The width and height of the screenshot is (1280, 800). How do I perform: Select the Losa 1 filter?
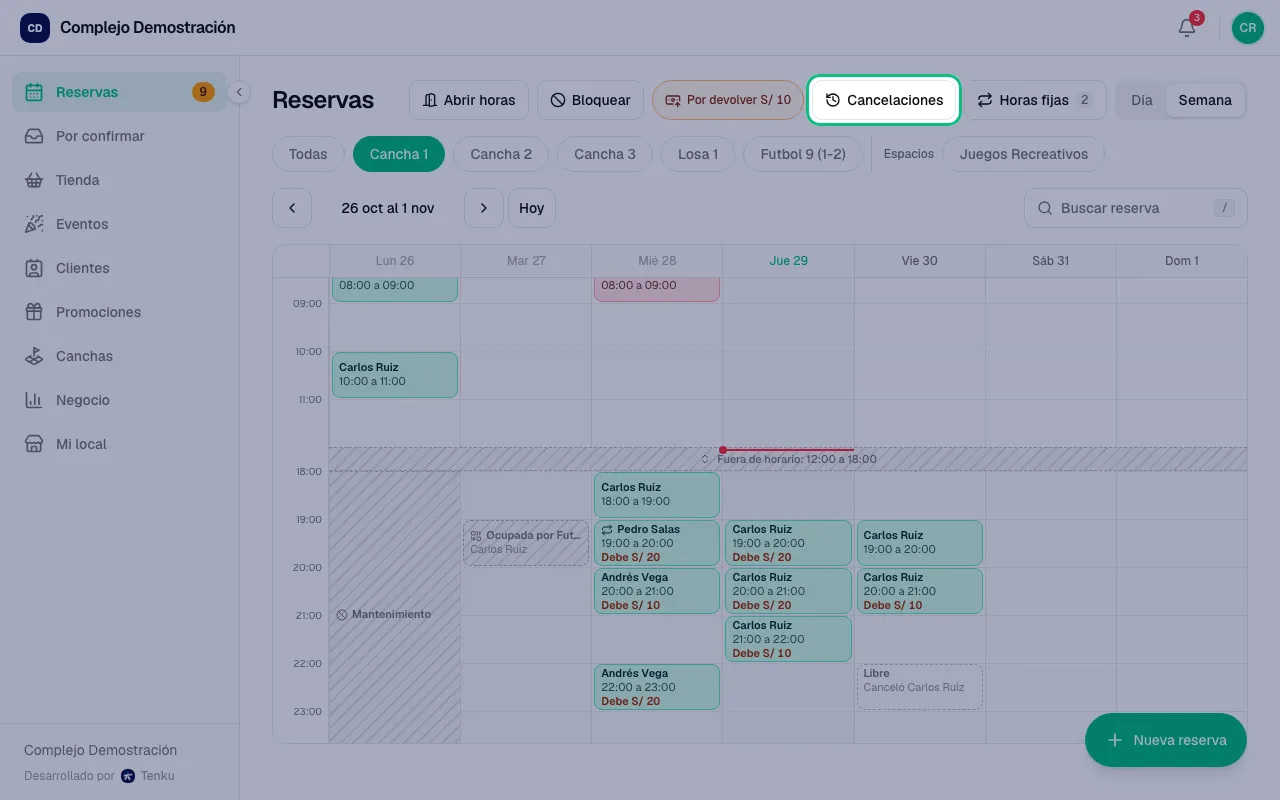click(698, 154)
